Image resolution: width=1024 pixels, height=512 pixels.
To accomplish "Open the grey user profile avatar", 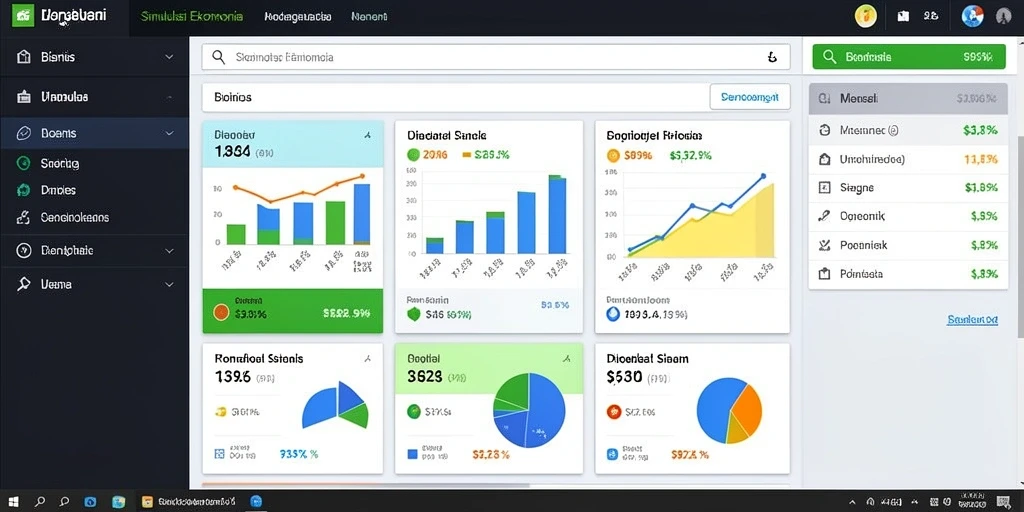I will pos(1003,16).
